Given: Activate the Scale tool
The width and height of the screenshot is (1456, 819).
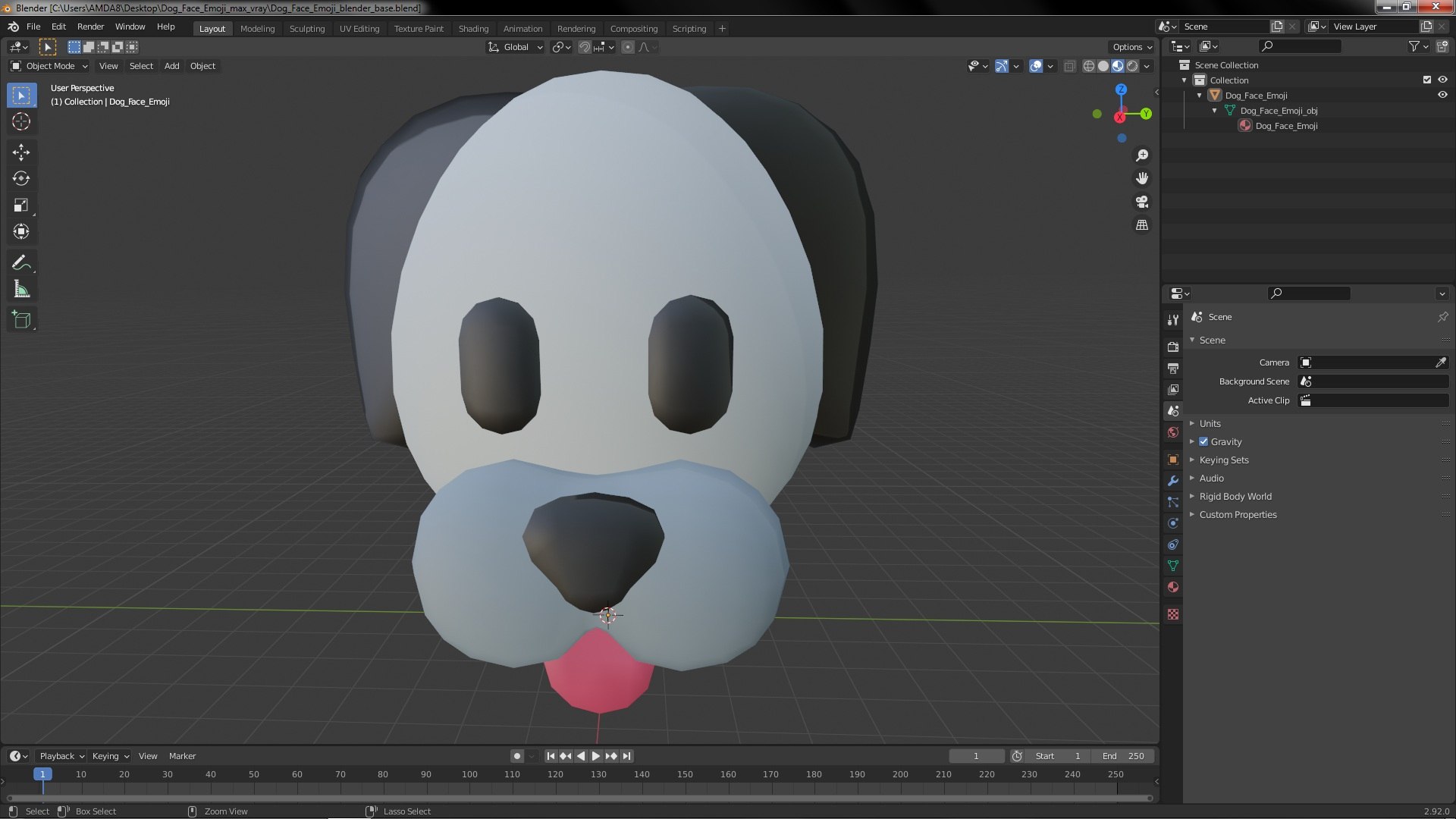Looking at the screenshot, I should [x=21, y=206].
